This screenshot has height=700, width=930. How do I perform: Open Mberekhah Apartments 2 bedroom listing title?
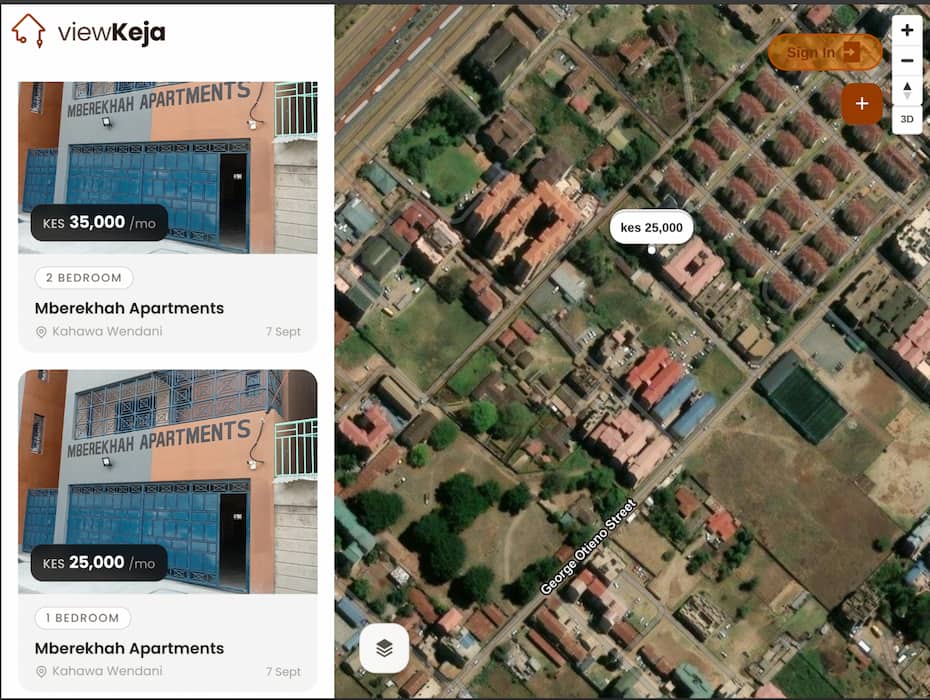(x=129, y=308)
